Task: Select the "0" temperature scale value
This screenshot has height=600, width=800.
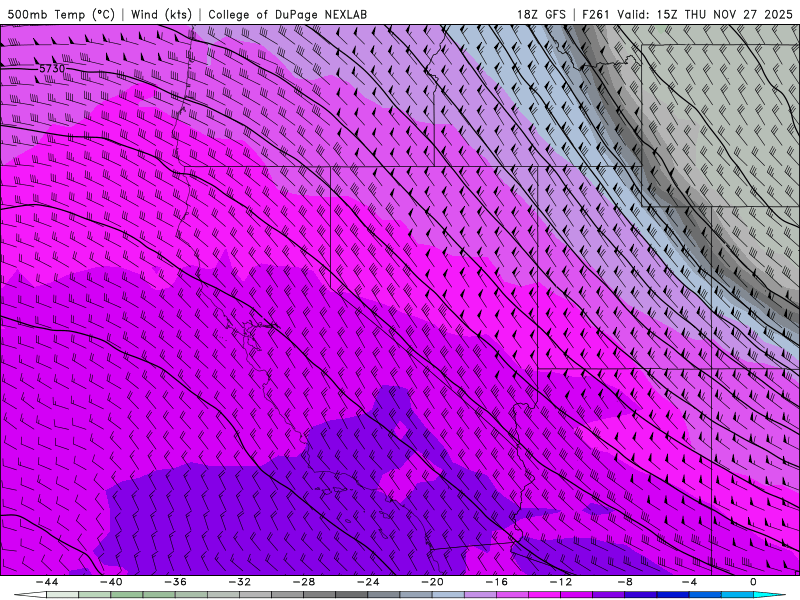Action: 753,582
